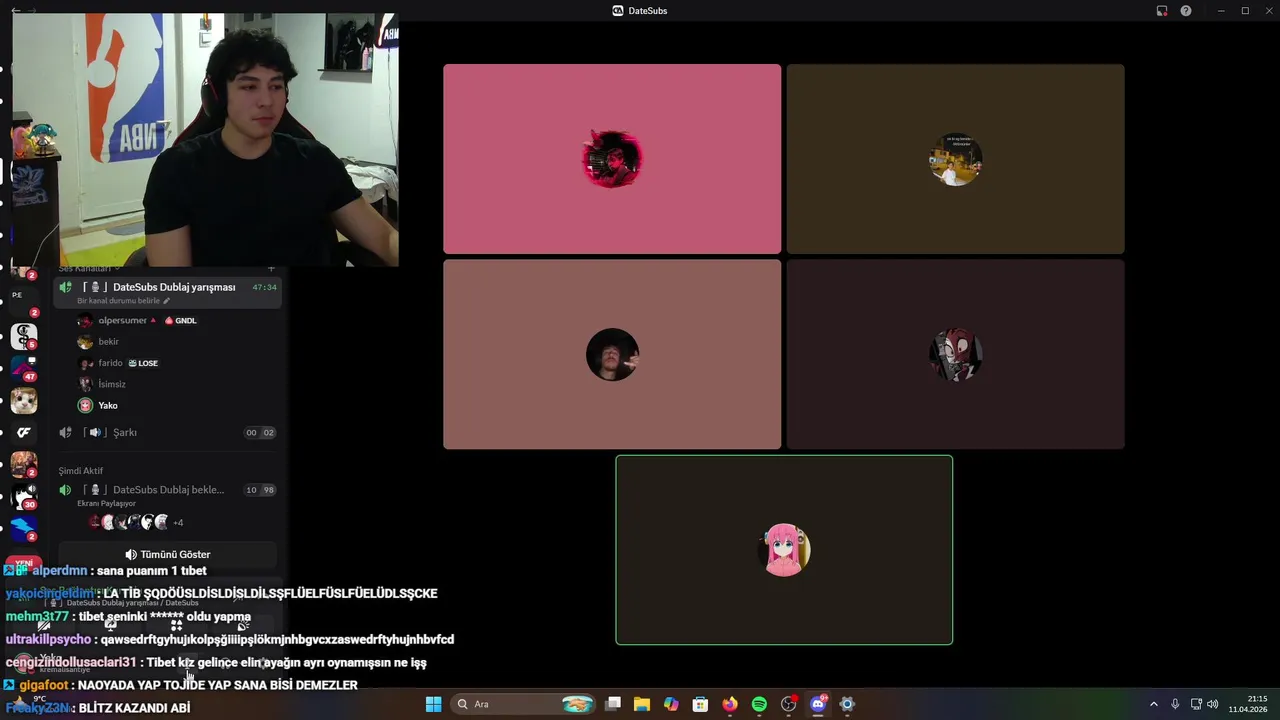Click the 10 98 user count badge

tap(260, 490)
